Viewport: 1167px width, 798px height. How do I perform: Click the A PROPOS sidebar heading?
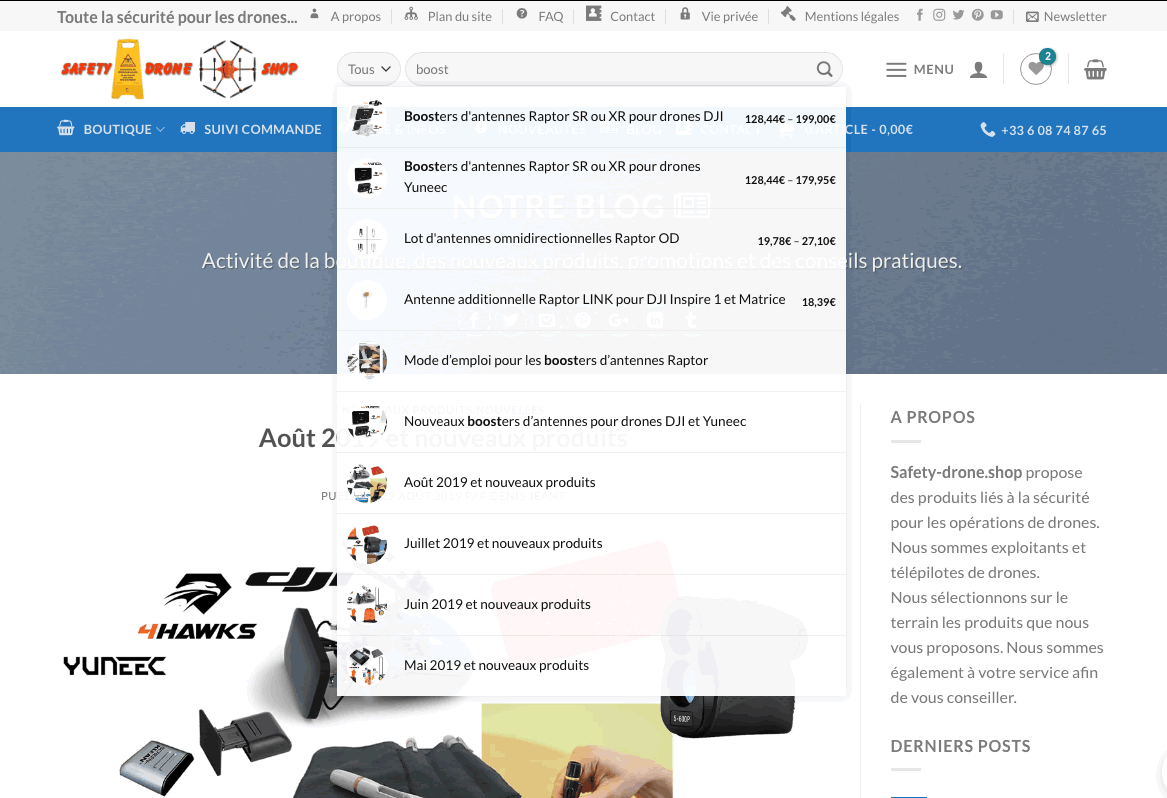point(933,418)
